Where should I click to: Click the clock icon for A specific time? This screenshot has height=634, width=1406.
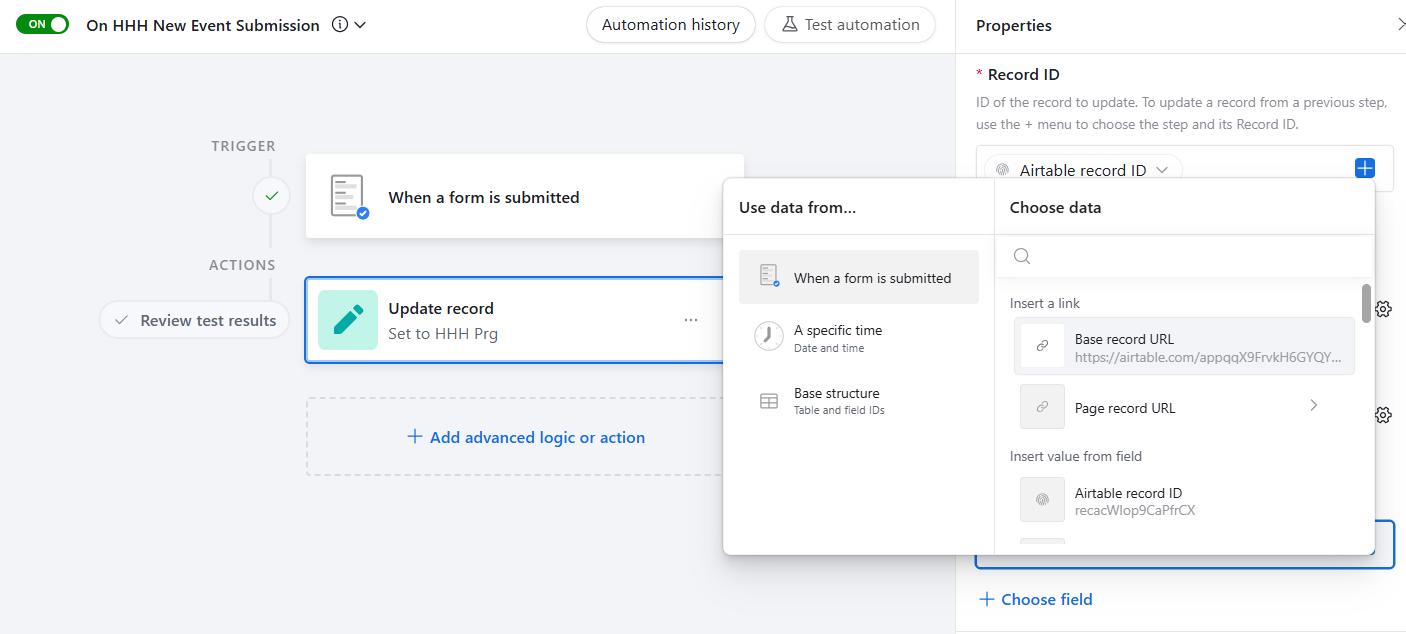pos(768,337)
